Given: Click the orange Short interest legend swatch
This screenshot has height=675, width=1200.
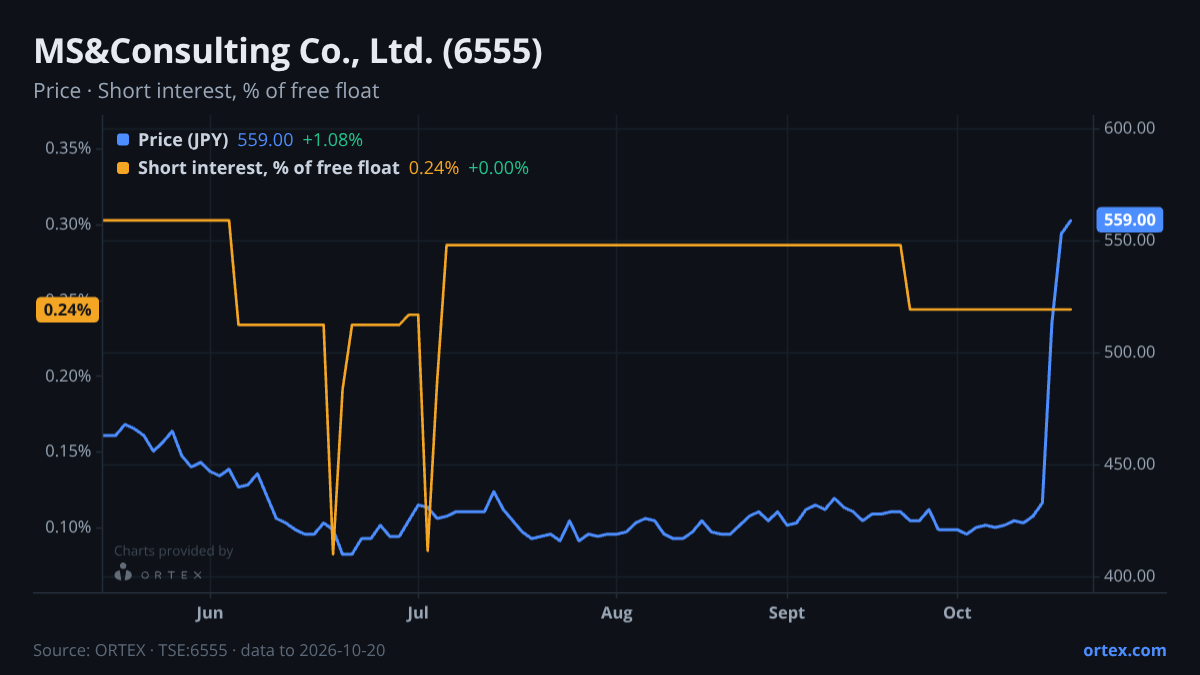Looking at the screenshot, I should [x=123, y=168].
